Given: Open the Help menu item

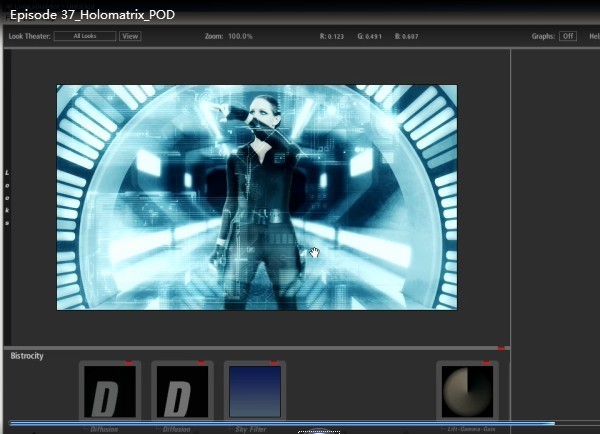Looking at the screenshot, I should pos(594,36).
